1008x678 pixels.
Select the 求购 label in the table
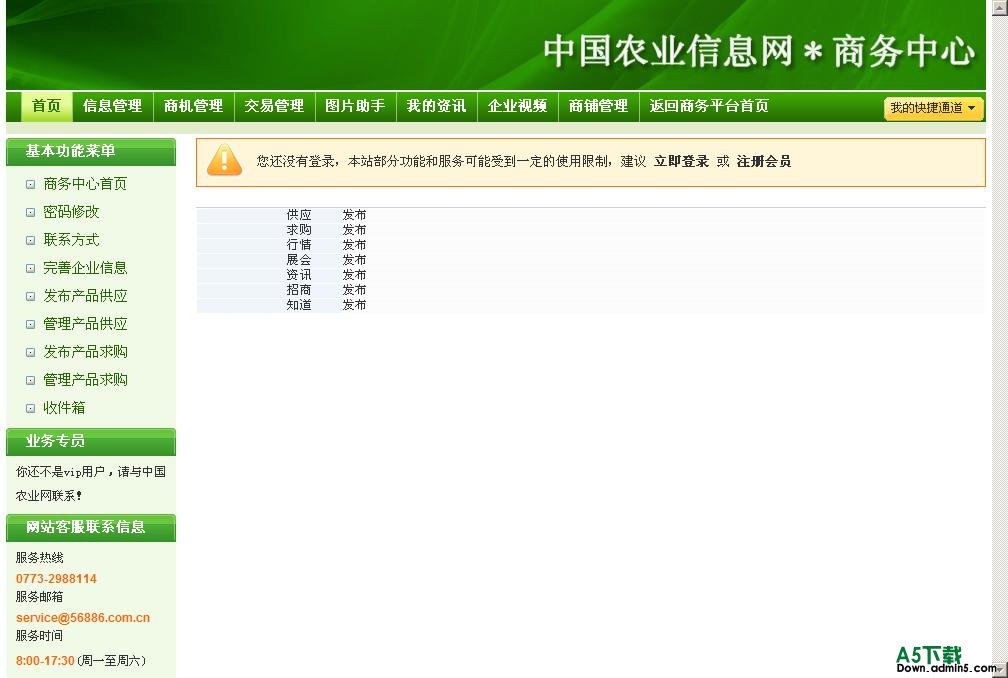click(299, 230)
